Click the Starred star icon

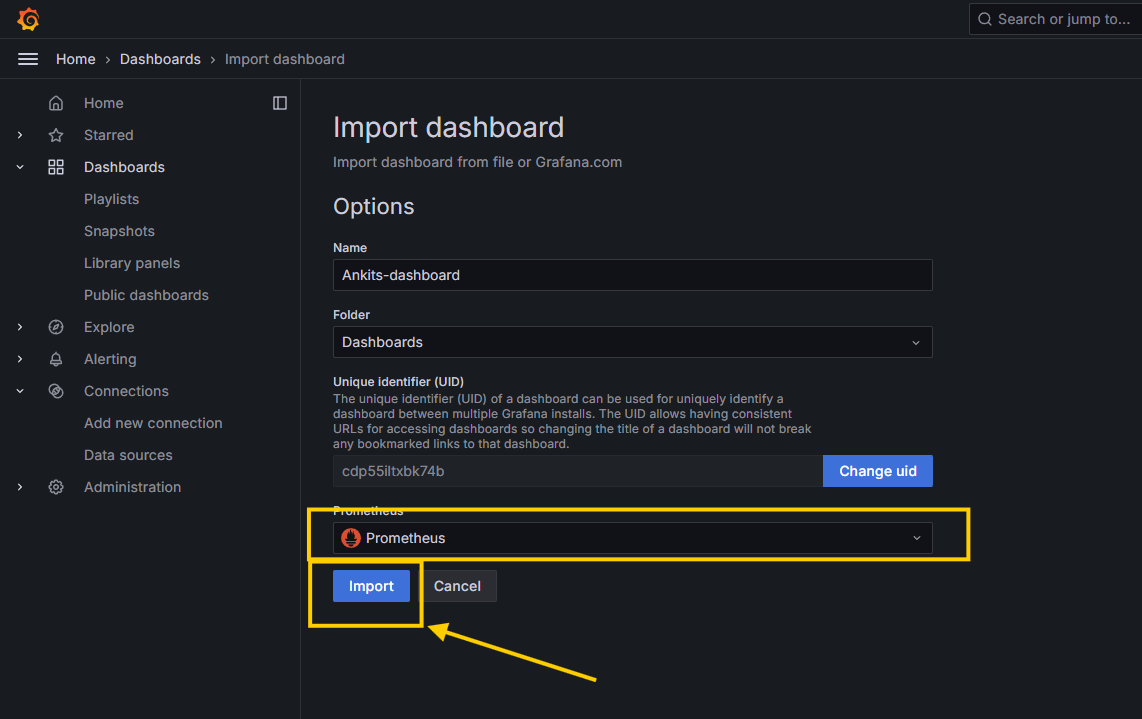pos(56,135)
